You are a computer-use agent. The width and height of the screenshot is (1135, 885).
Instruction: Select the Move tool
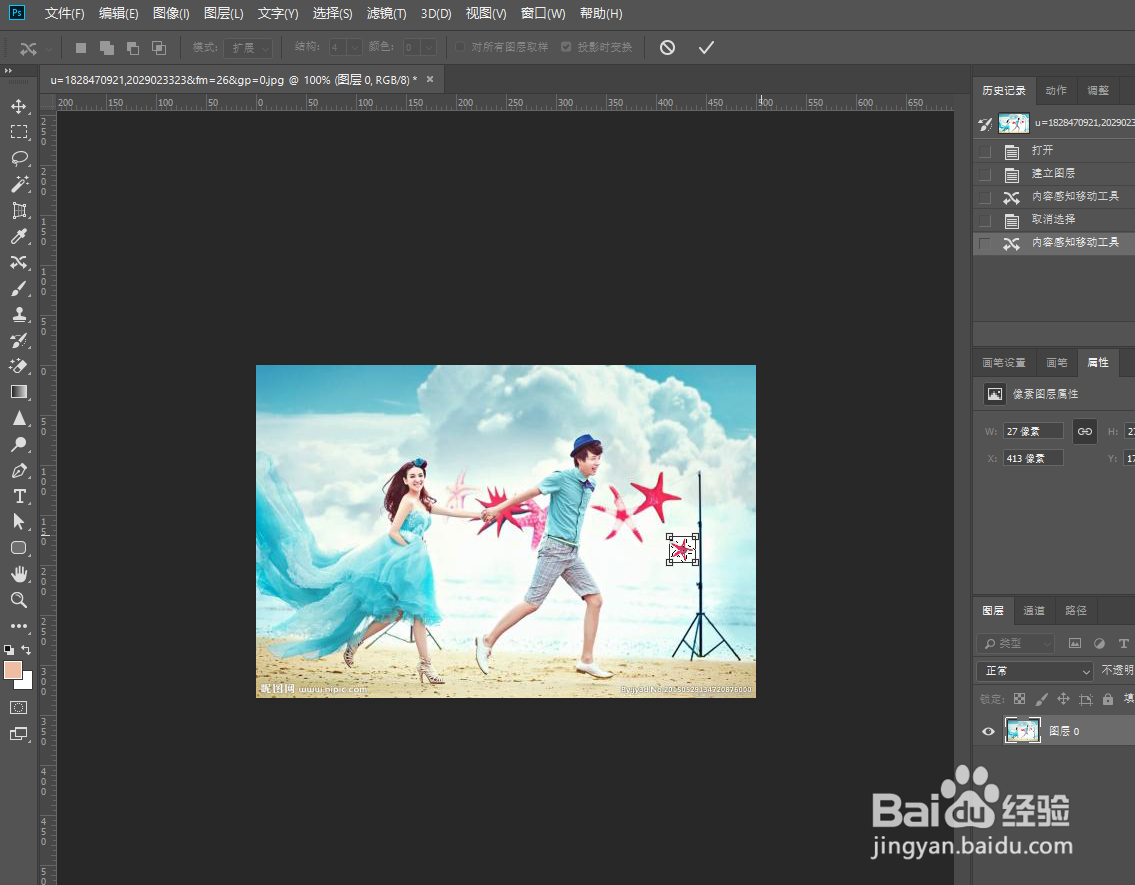point(19,106)
